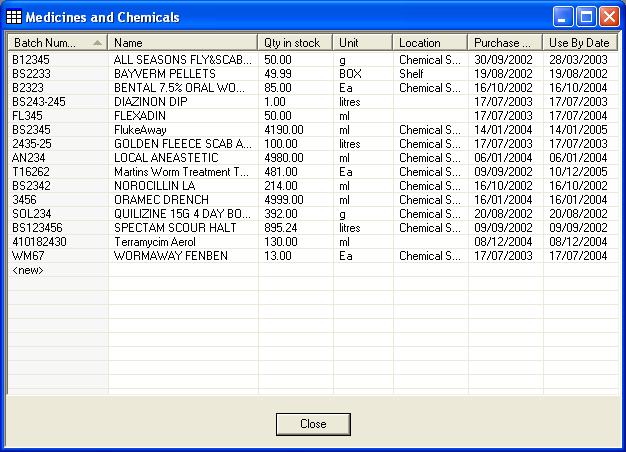The height and width of the screenshot is (452, 626).
Task: Select batch number BS2342
Action: (58, 186)
